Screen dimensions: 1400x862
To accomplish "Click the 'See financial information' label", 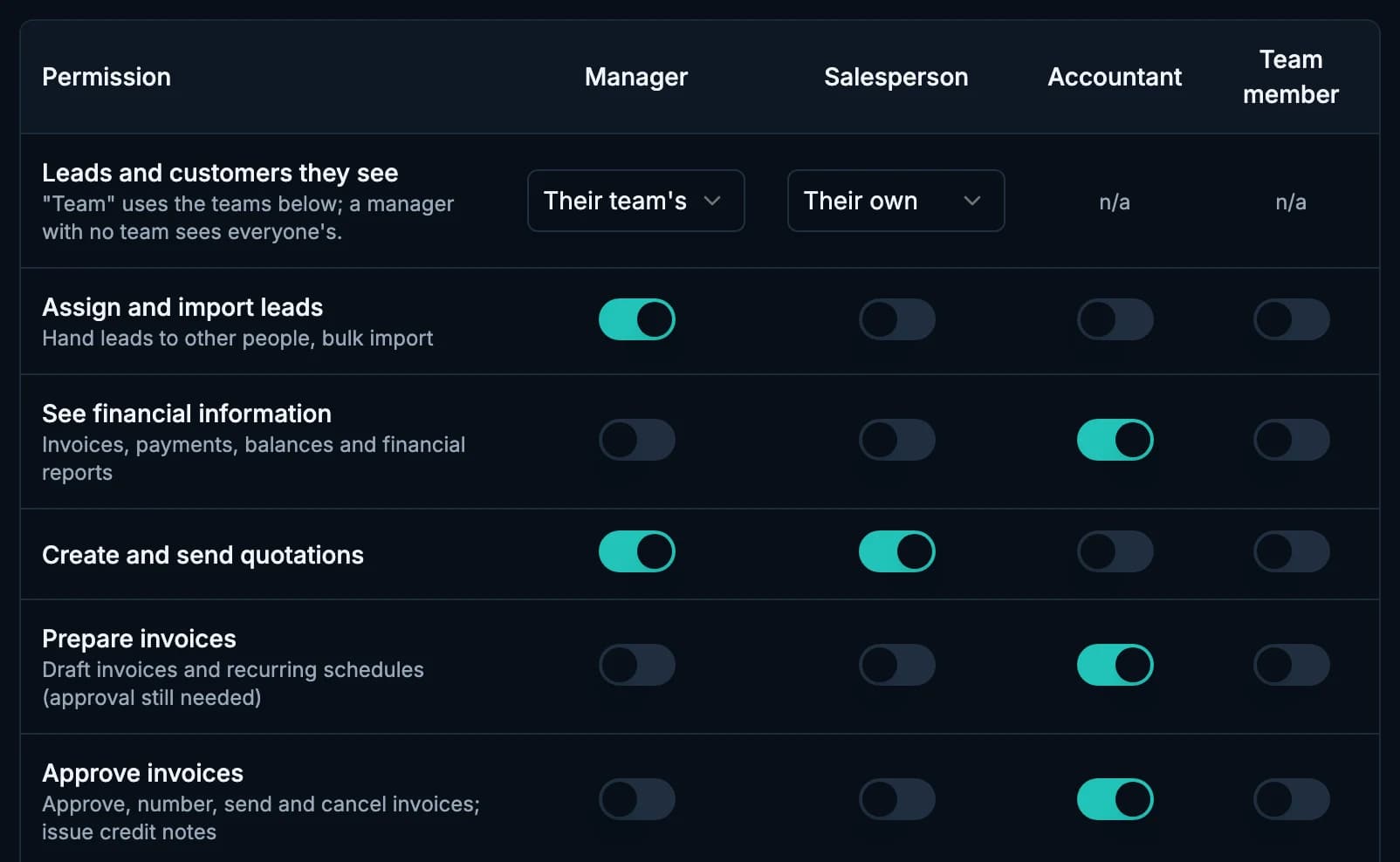I will [x=187, y=414].
